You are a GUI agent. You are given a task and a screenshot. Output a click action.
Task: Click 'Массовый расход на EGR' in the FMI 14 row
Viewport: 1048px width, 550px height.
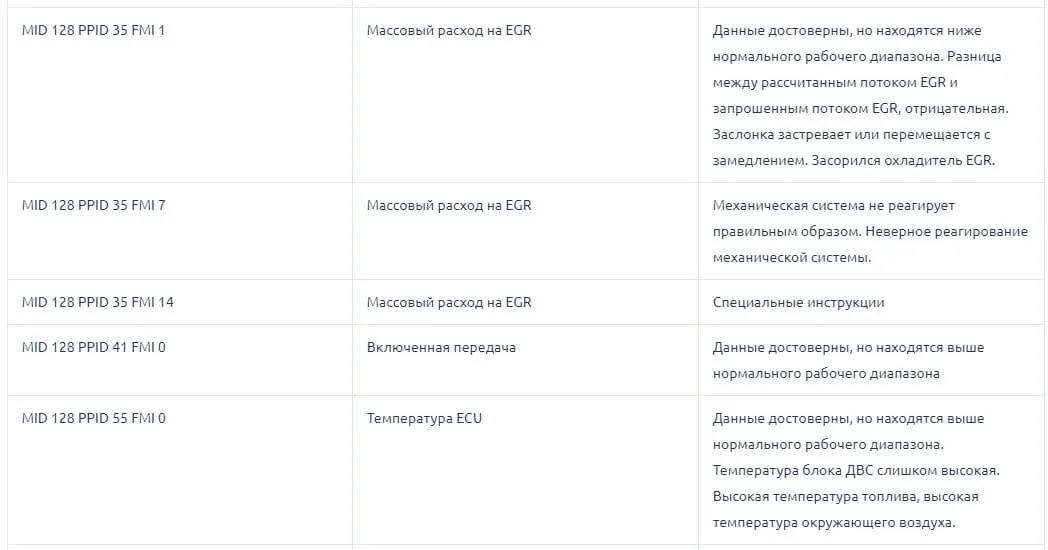449,302
